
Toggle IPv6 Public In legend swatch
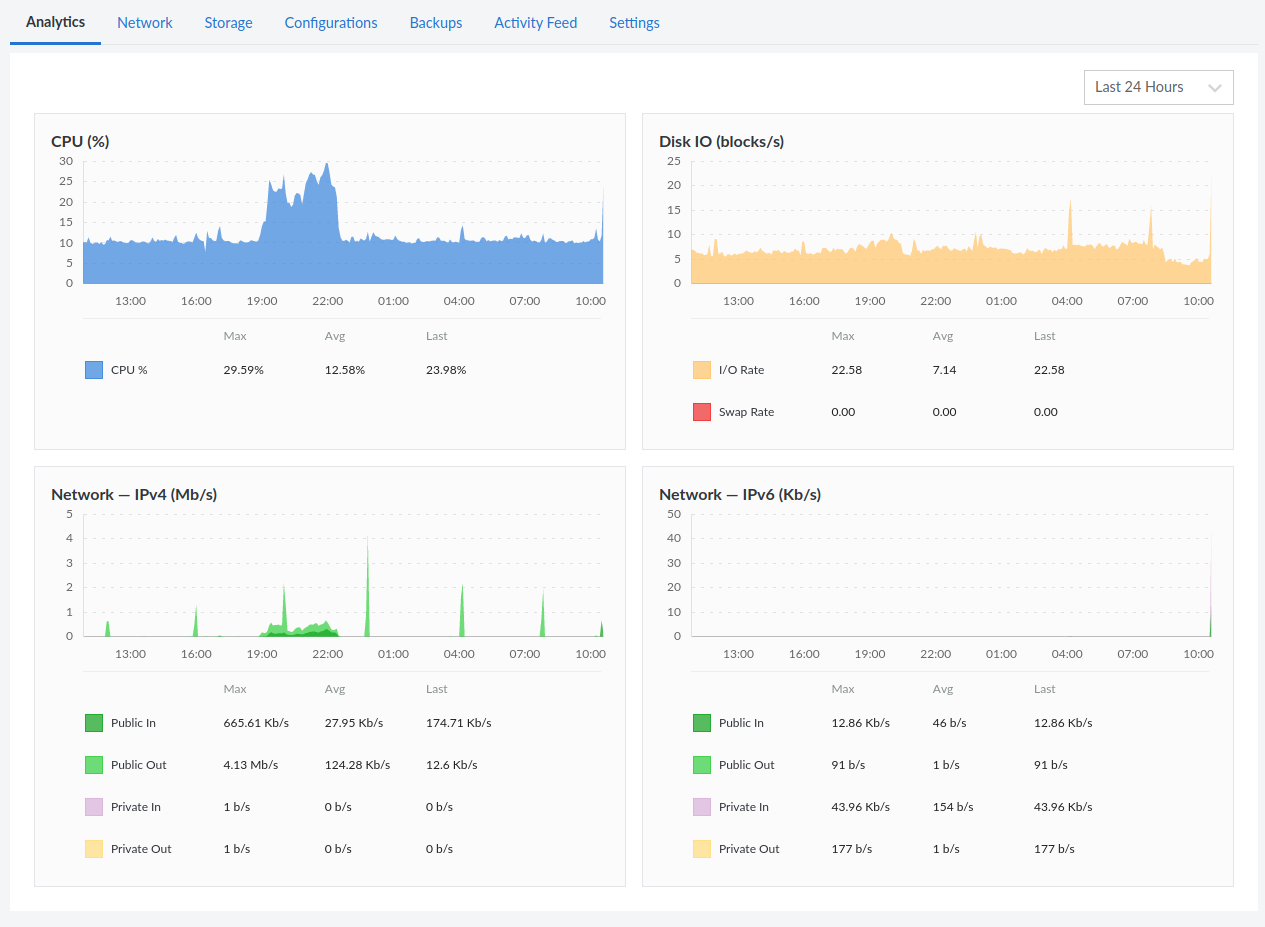tap(702, 723)
